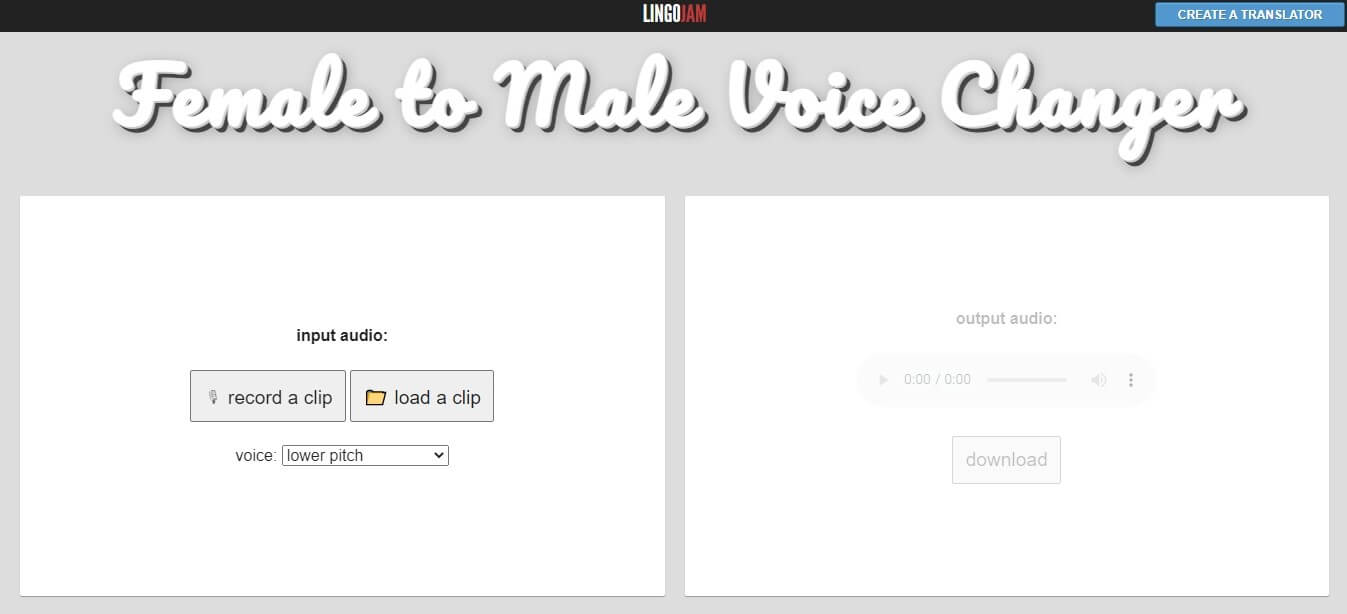Click the 'input audio:' label

click(x=342, y=336)
